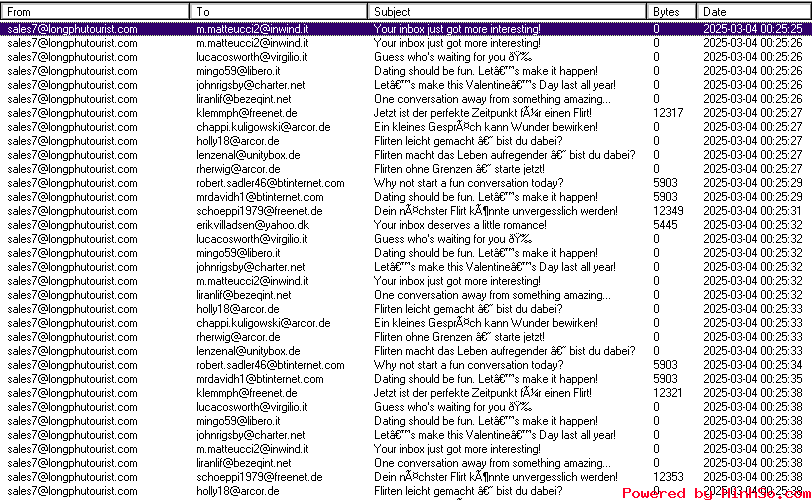812x500 pixels.
Task: Click mingo59@libero.it in the 00:25:26 row
Action: [x=238, y=71]
